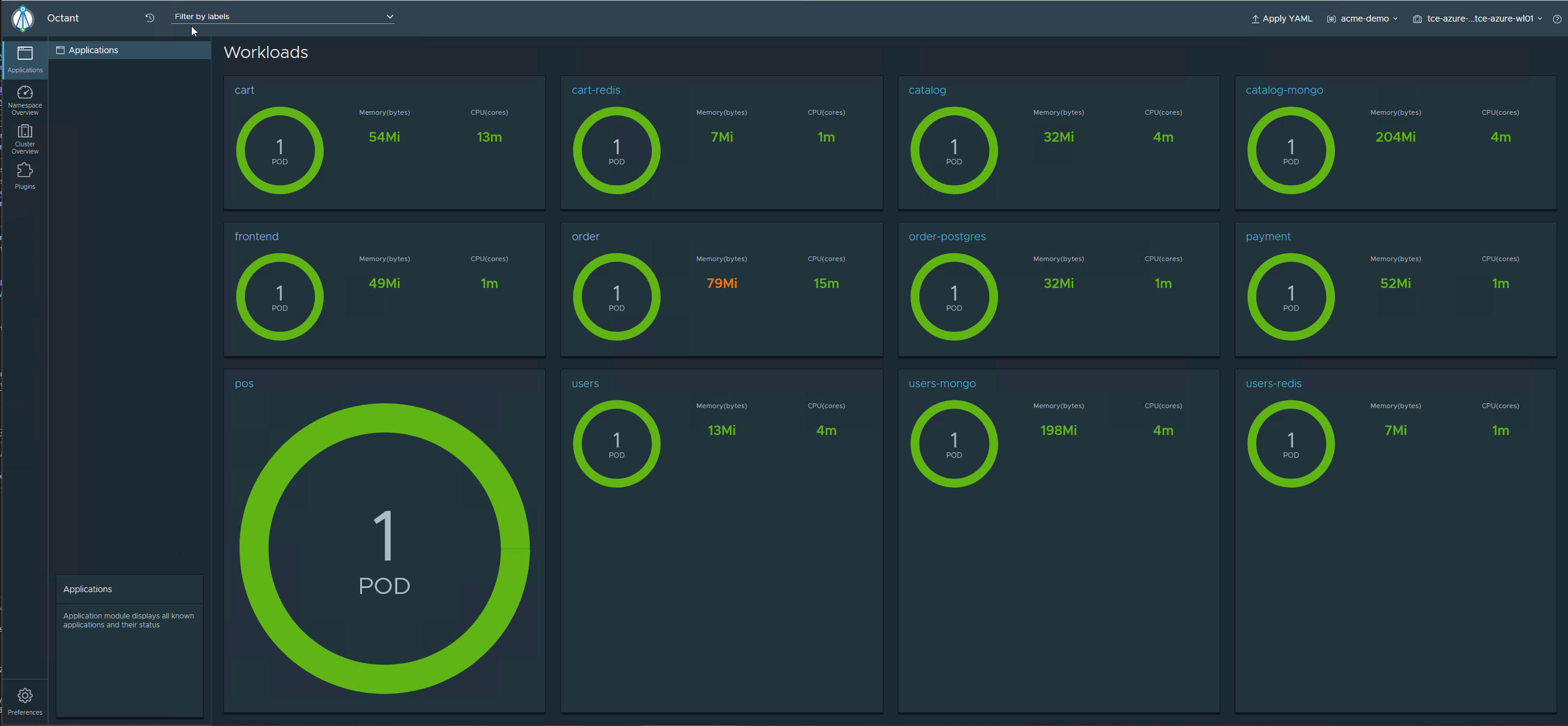Select the Applications tab above the sidebar list
The width and height of the screenshot is (1568, 726).
93,50
